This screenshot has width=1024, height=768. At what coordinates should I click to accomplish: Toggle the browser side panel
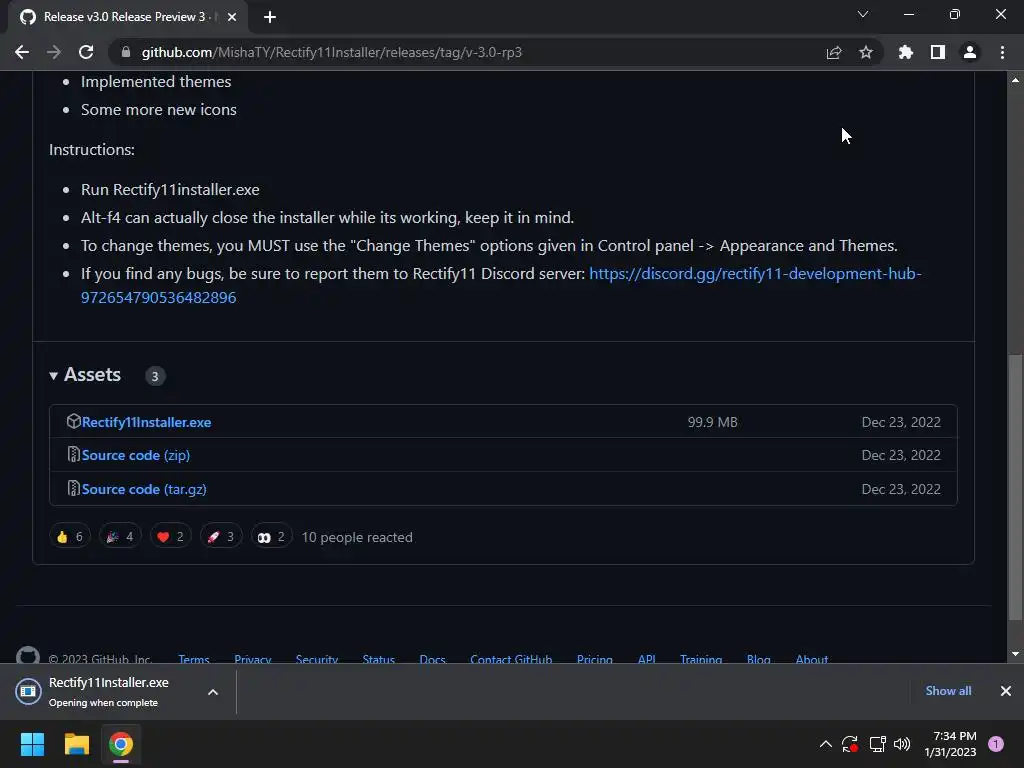pos(938,52)
